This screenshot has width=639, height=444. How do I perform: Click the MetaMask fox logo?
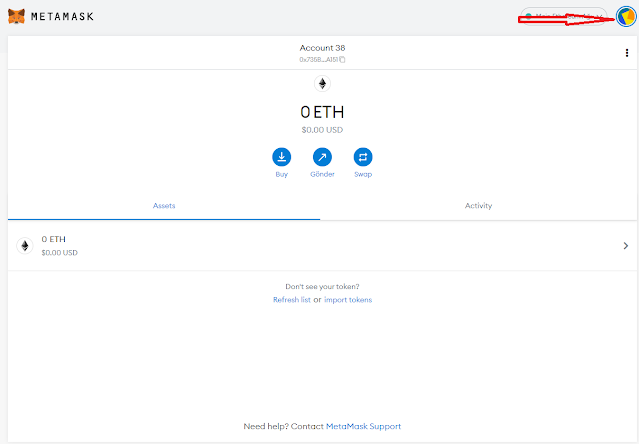pos(17,17)
